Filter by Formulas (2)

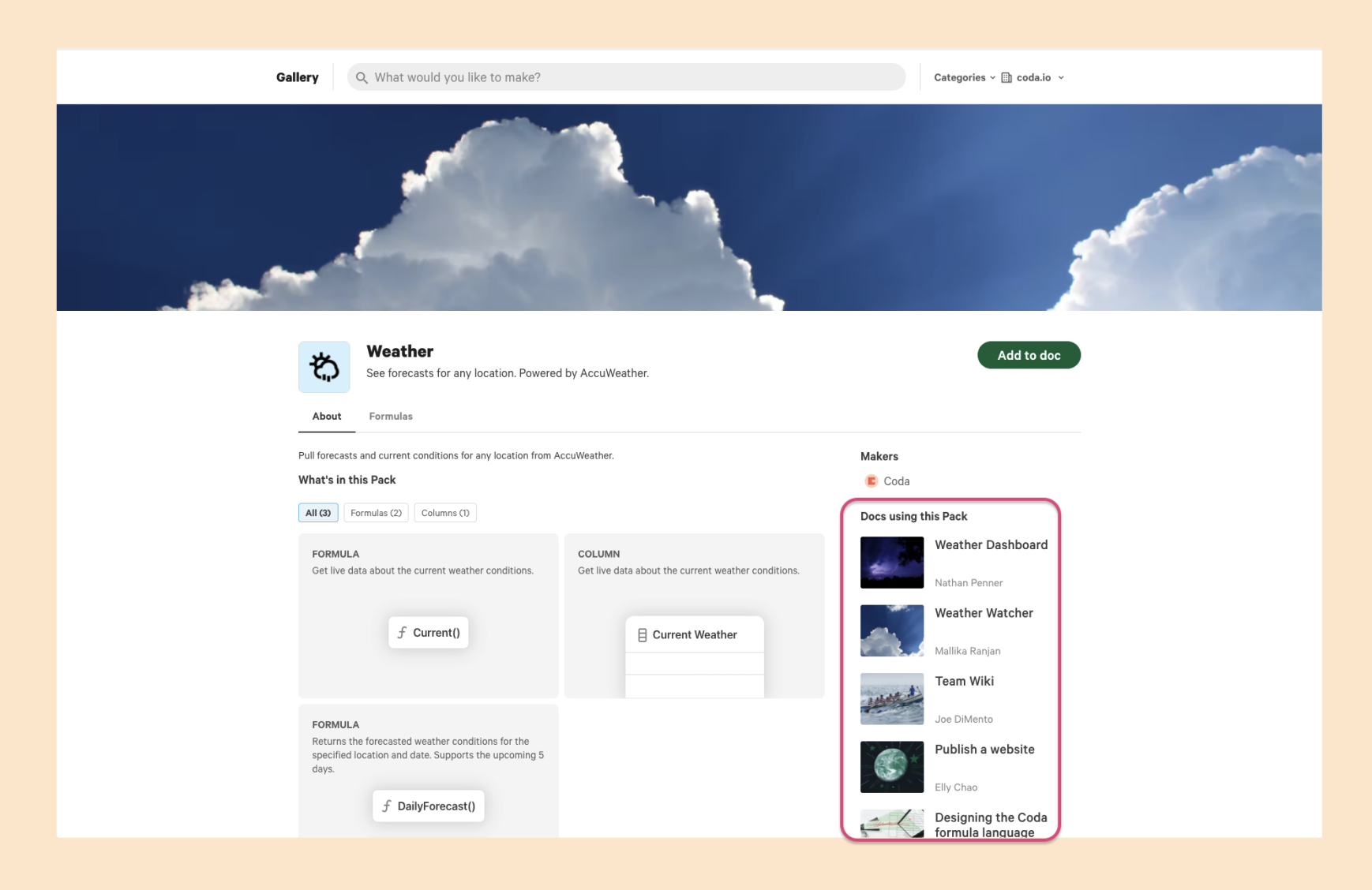coord(376,513)
